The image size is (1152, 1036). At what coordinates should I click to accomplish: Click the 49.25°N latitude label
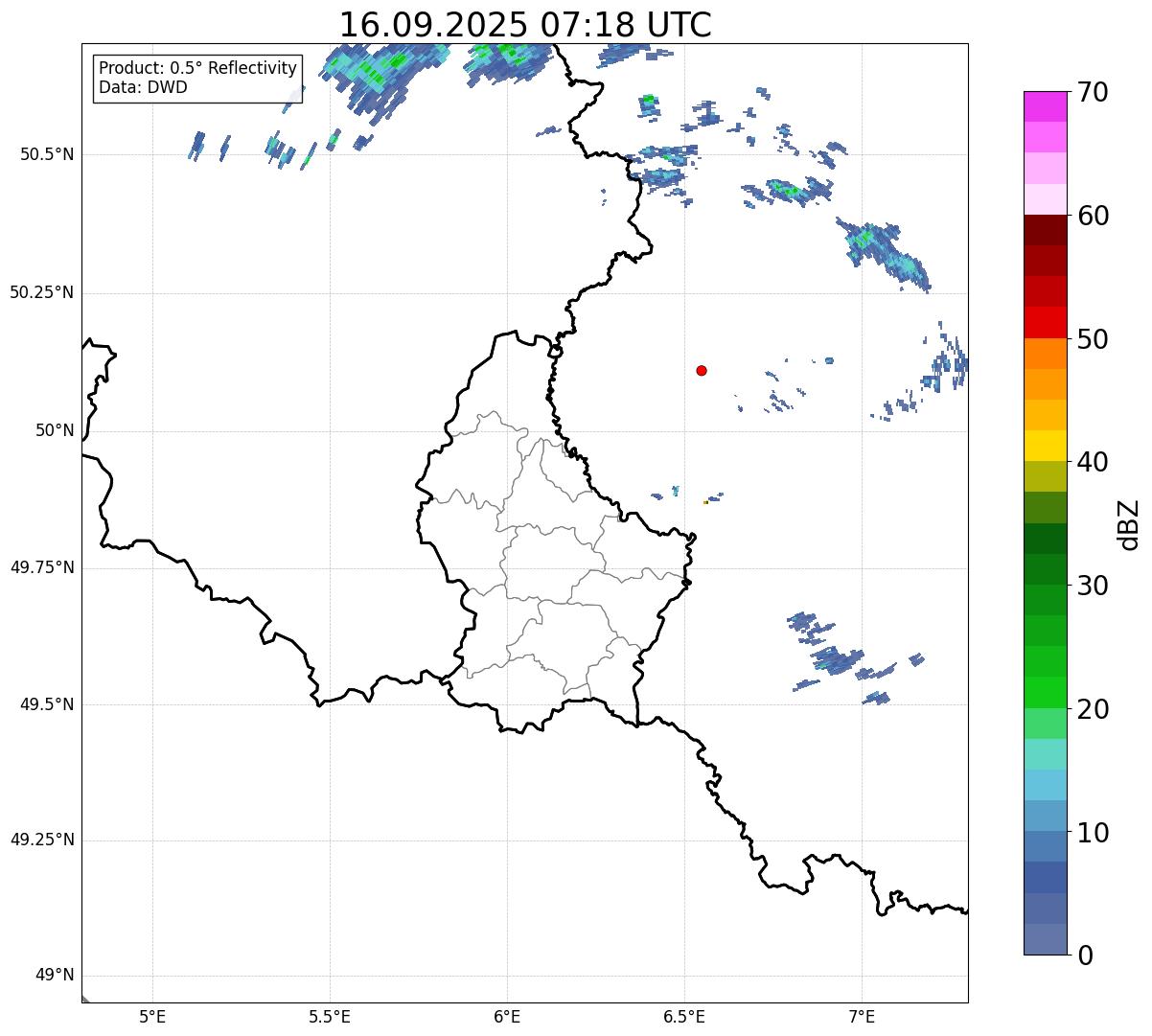coord(41,840)
